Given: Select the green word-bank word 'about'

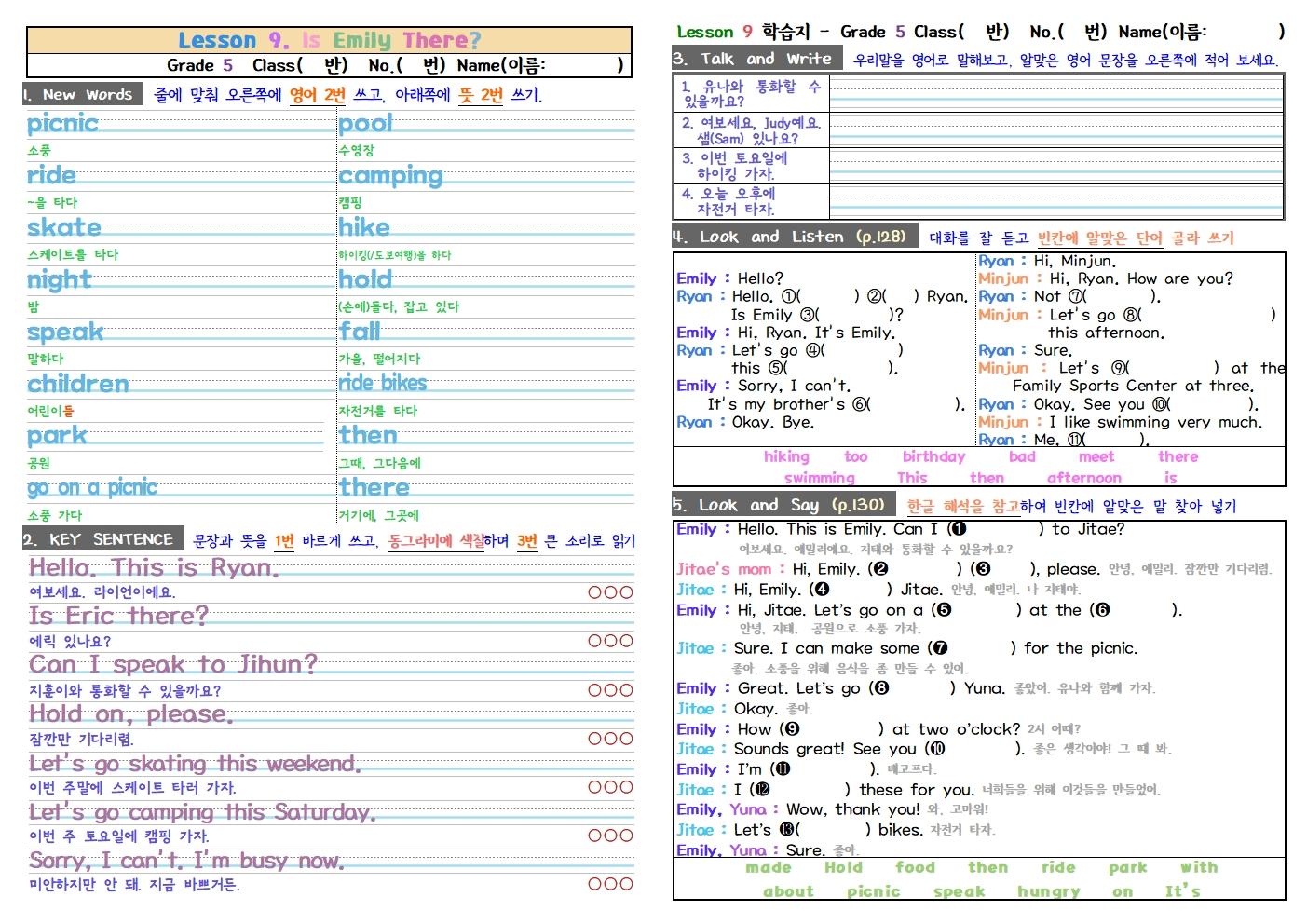Looking at the screenshot, I should point(788,891).
